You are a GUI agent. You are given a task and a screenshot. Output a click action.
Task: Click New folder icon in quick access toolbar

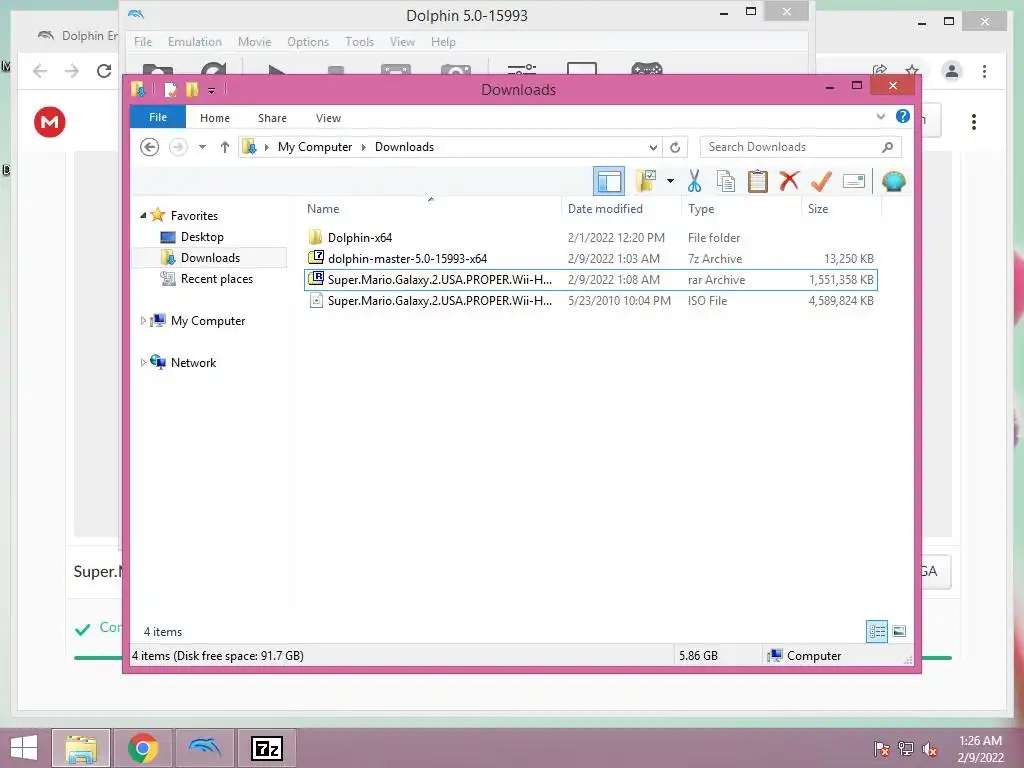pyautogui.click(x=192, y=89)
